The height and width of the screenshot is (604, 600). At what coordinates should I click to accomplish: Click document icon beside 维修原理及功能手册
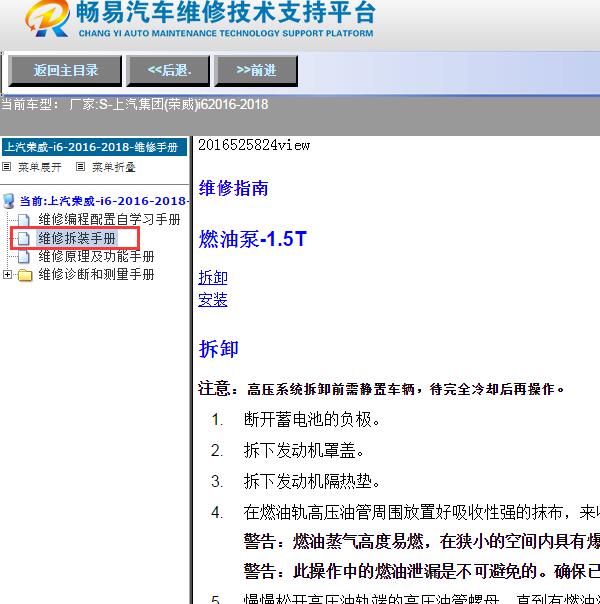pos(23,257)
